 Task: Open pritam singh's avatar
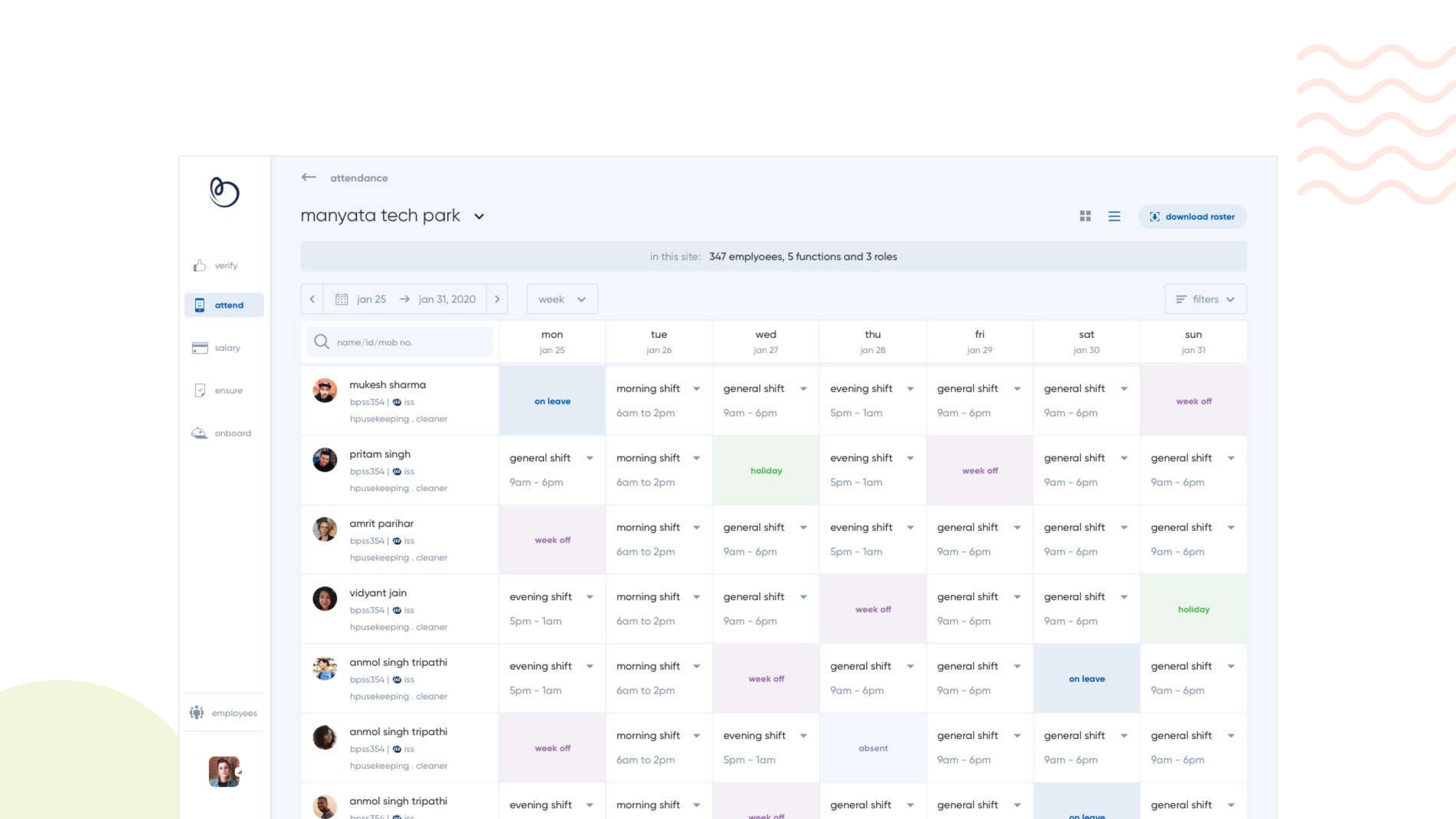[x=325, y=460]
